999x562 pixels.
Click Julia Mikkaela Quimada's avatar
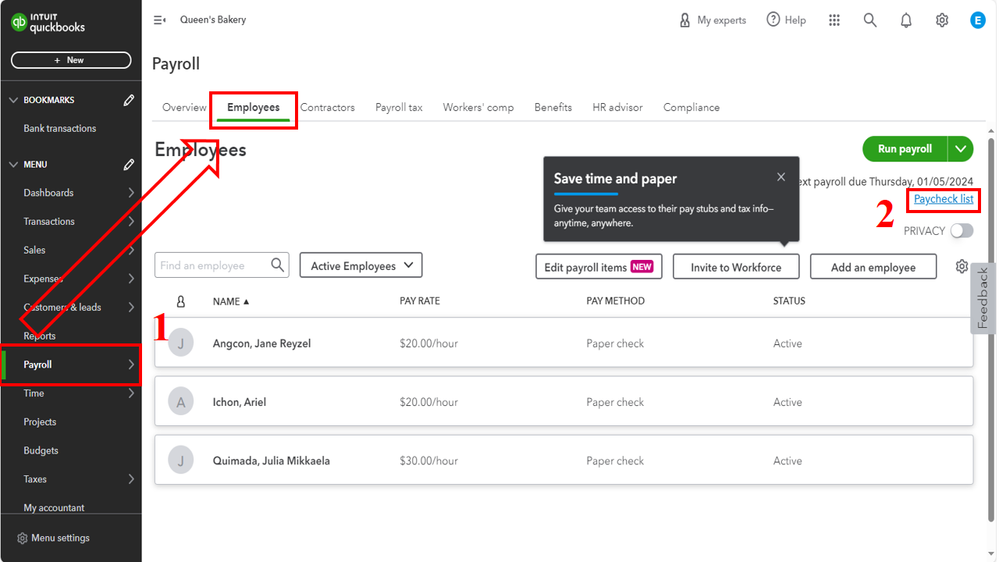pos(181,461)
